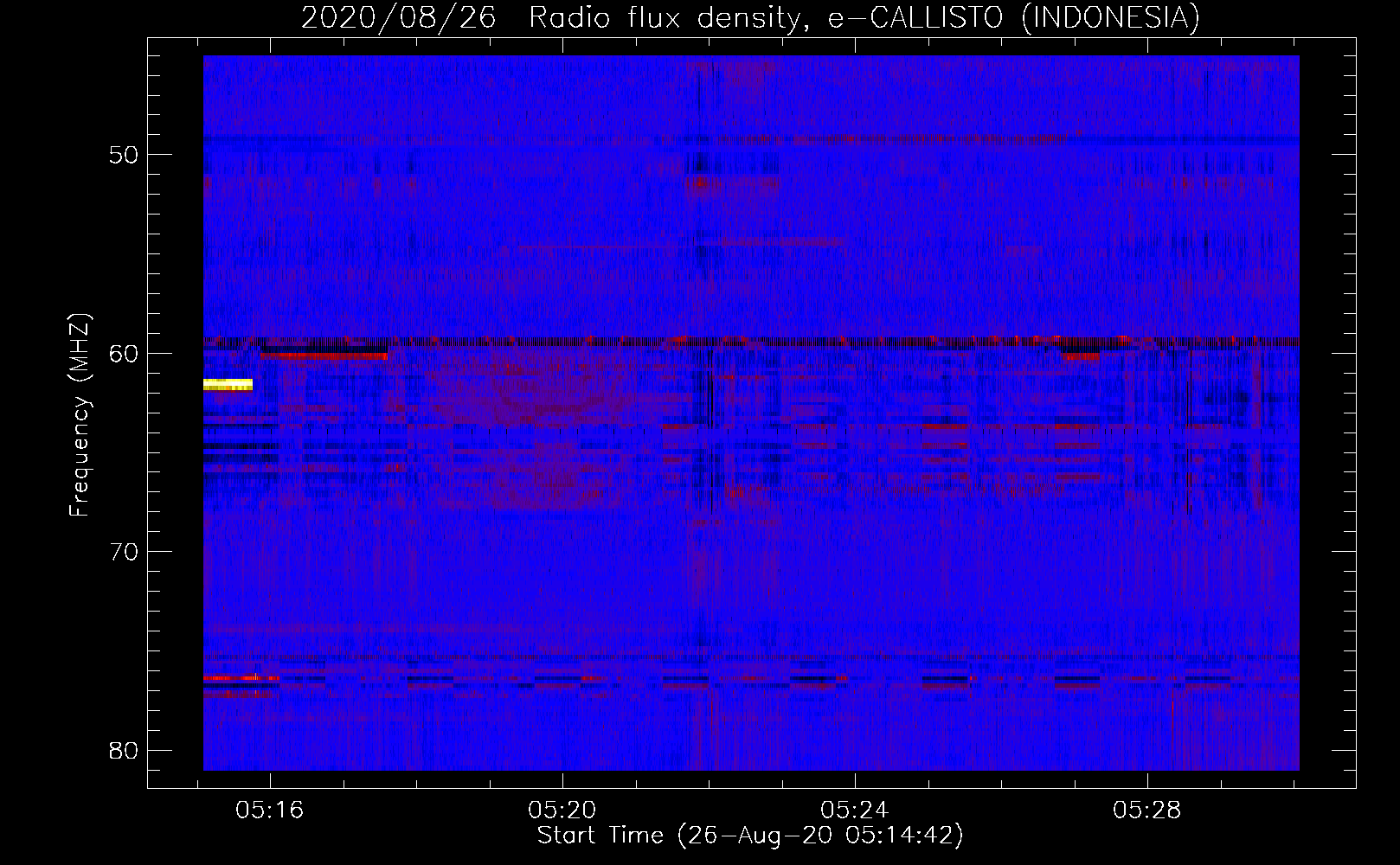1400x865 pixels.
Task: Click the 05:20 time tick label
Action: point(562,811)
